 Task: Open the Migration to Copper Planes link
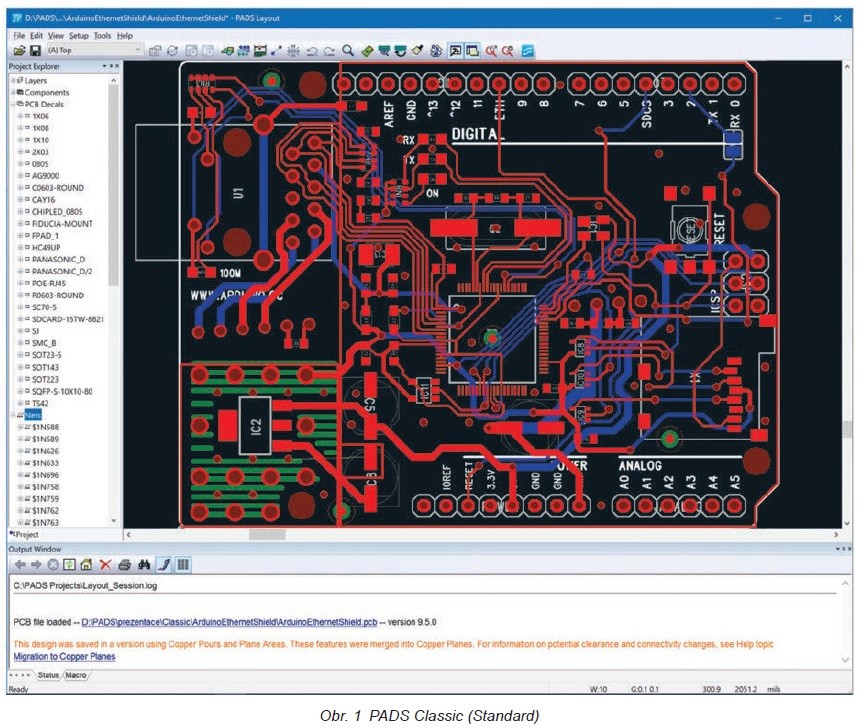pos(64,657)
